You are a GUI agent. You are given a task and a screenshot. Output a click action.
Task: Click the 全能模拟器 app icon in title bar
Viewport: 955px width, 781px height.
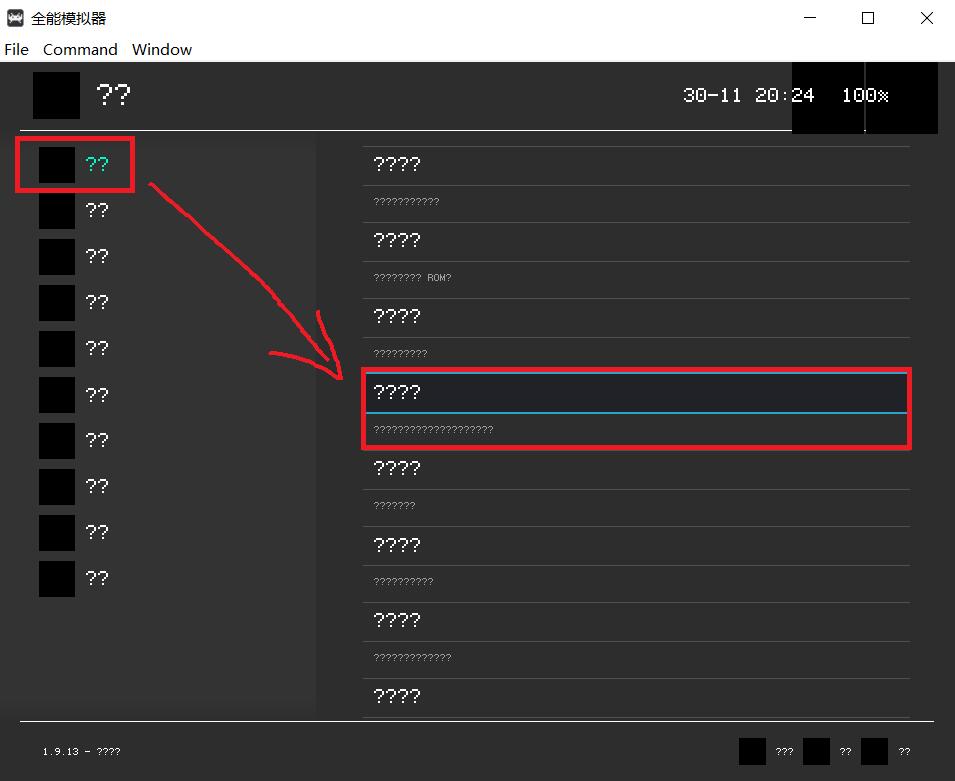click(x=15, y=18)
